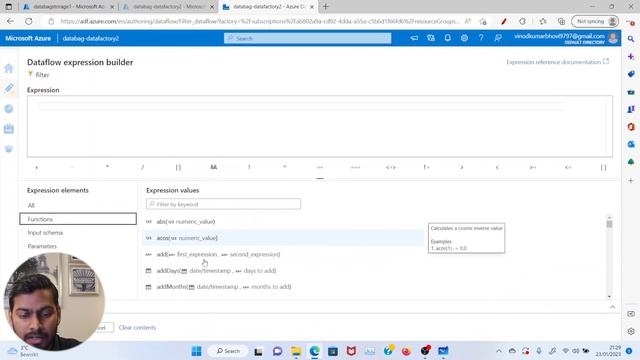
Task: Go back with the browser back arrow
Action: (x=10, y=21)
